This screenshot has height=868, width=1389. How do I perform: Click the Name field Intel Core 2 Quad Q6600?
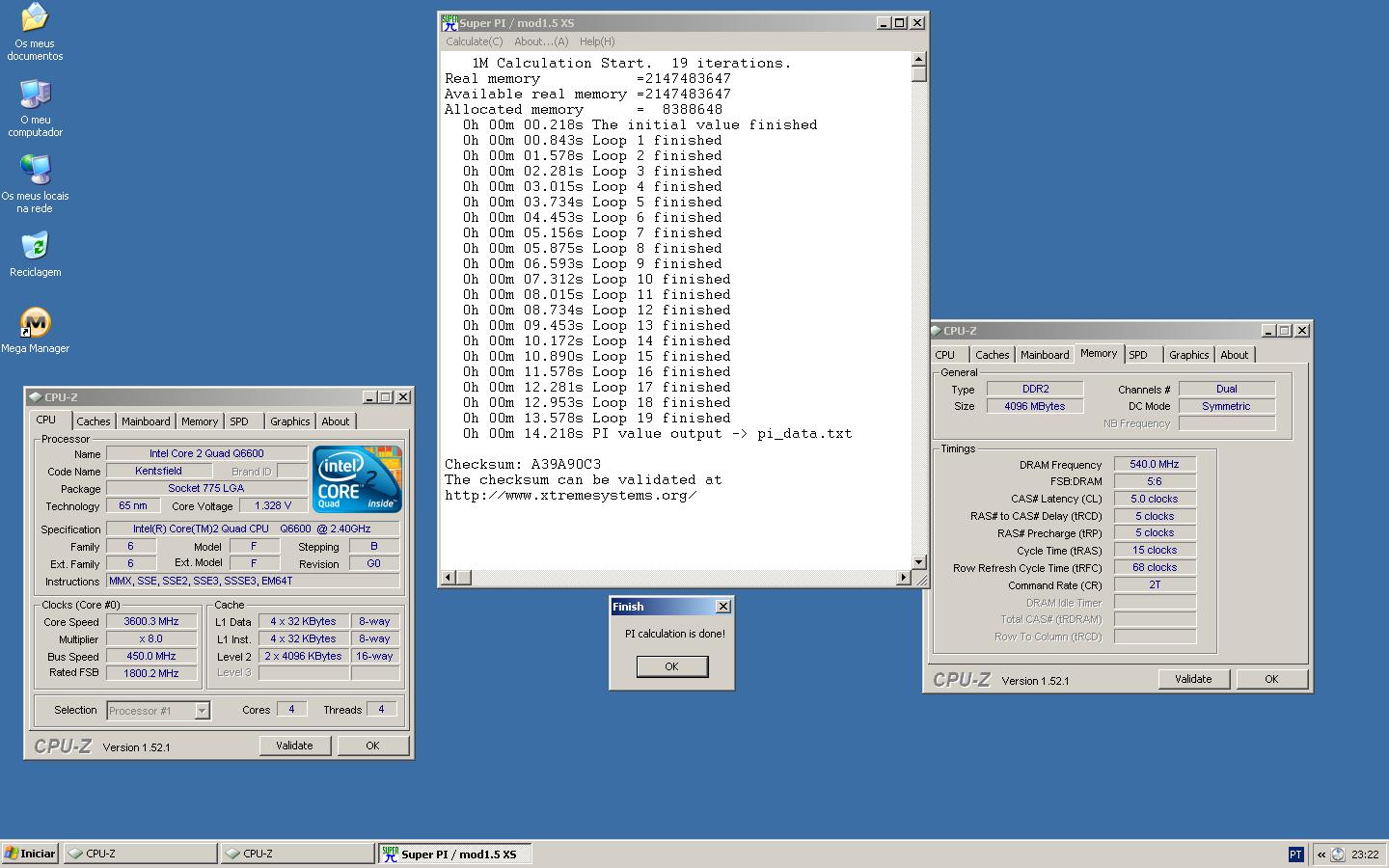click(x=206, y=453)
